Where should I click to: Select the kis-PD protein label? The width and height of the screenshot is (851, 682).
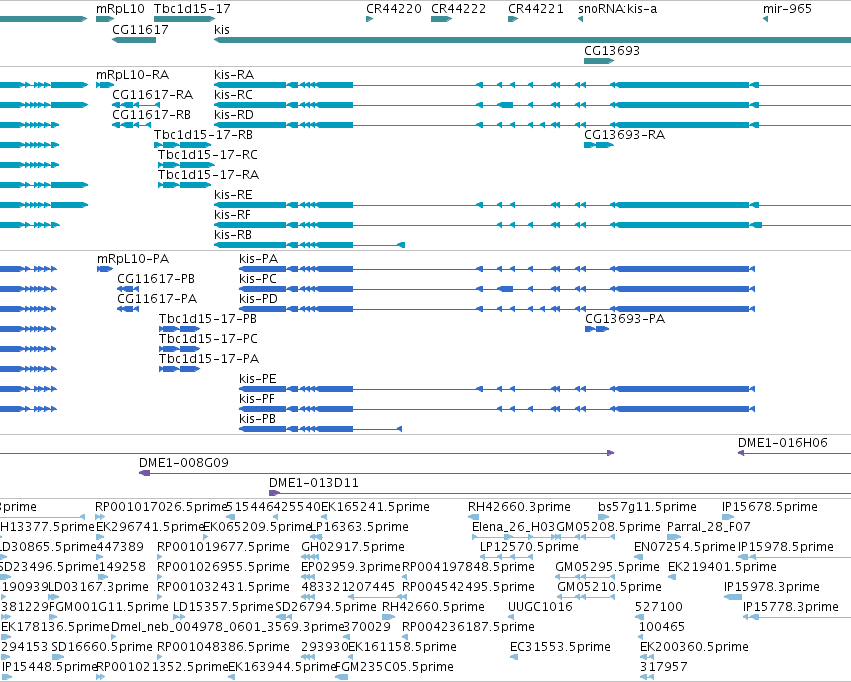tap(258, 298)
